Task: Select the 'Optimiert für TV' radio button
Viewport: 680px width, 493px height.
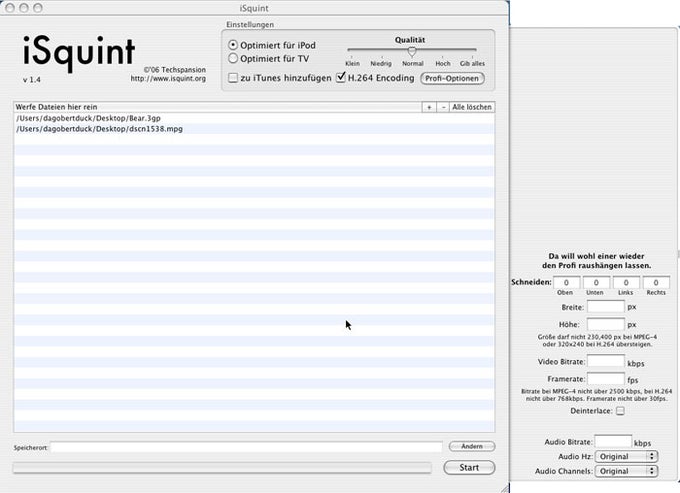Action: [x=233, y=58]
